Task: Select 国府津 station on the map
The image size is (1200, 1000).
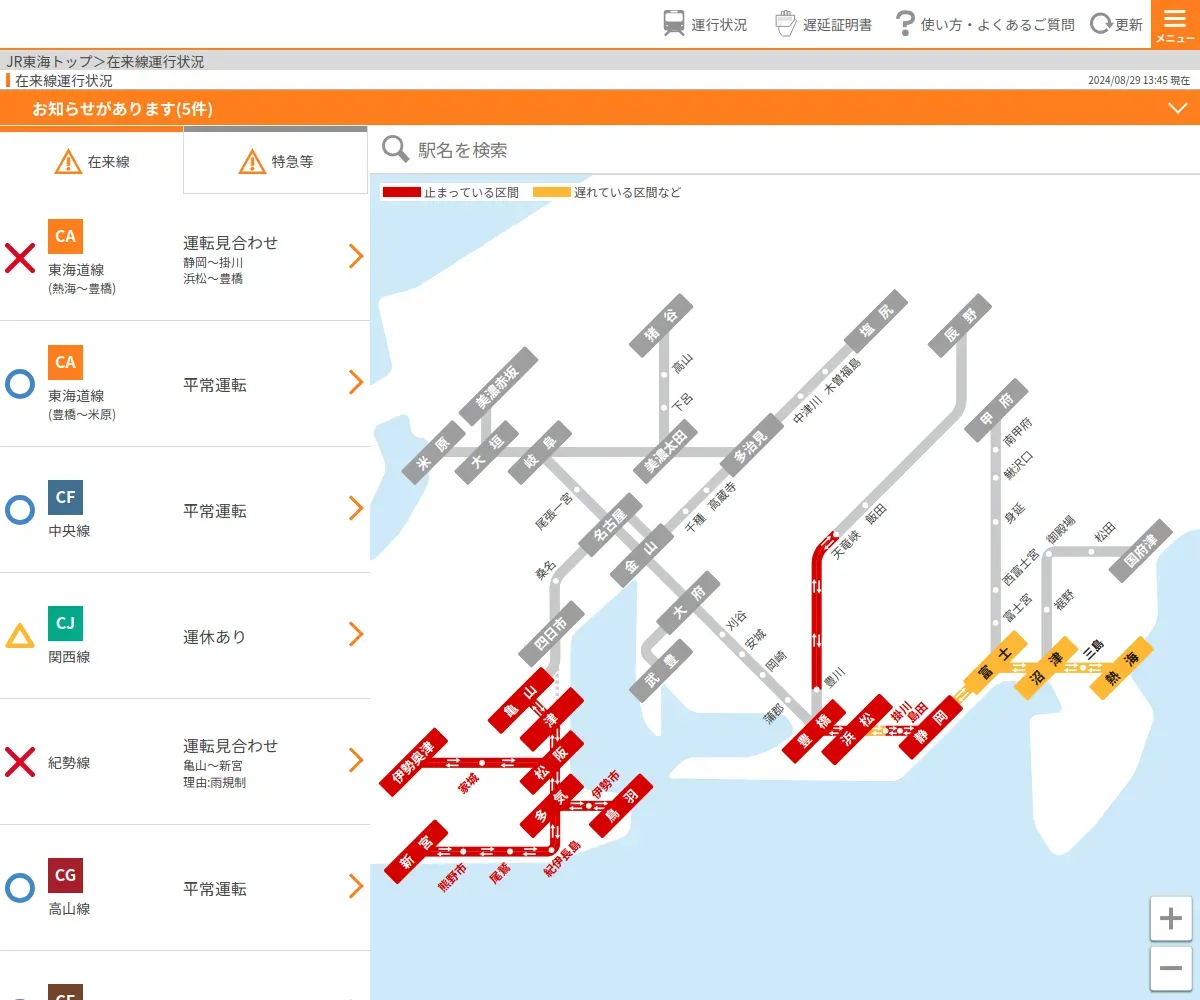Action: click(1141, 550)
